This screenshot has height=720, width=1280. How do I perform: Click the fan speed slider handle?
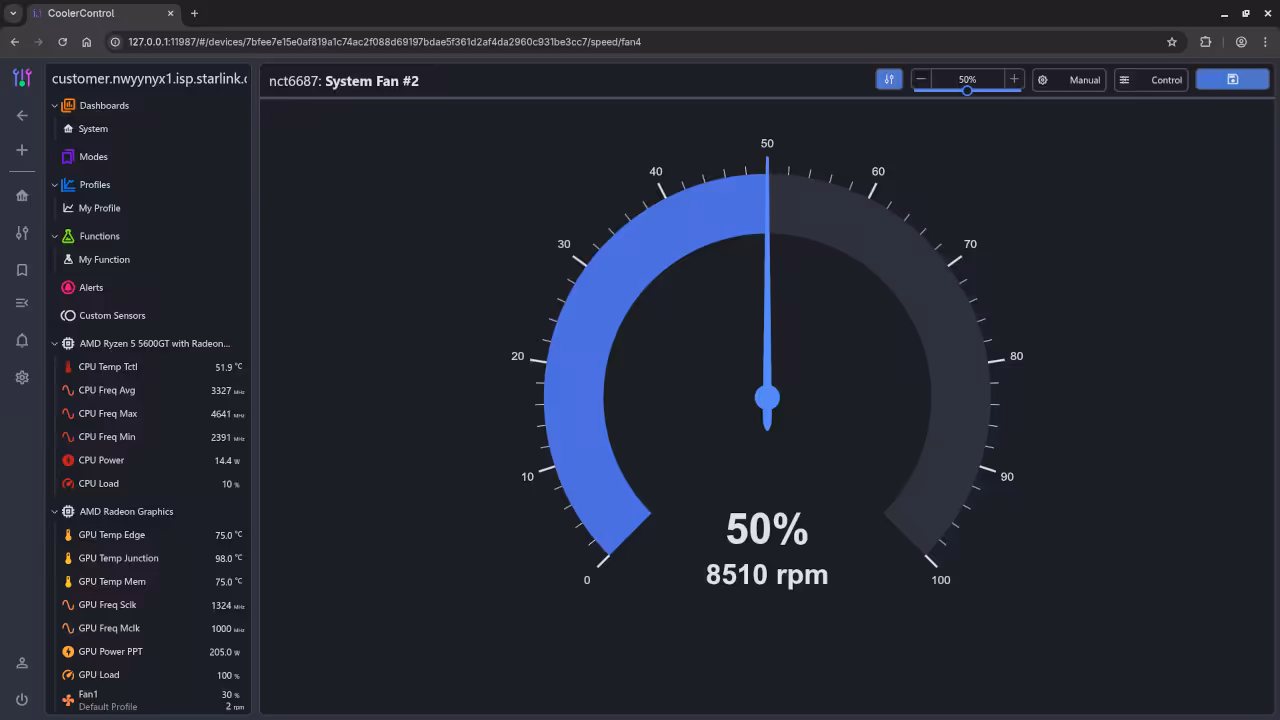pyautogui.click(x=967, y=91)
